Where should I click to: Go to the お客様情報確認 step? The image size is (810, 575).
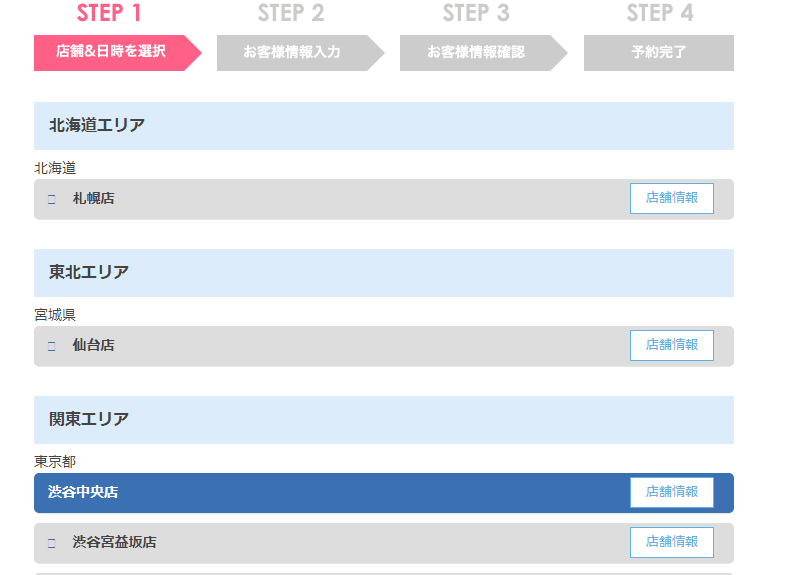(476, 52)
